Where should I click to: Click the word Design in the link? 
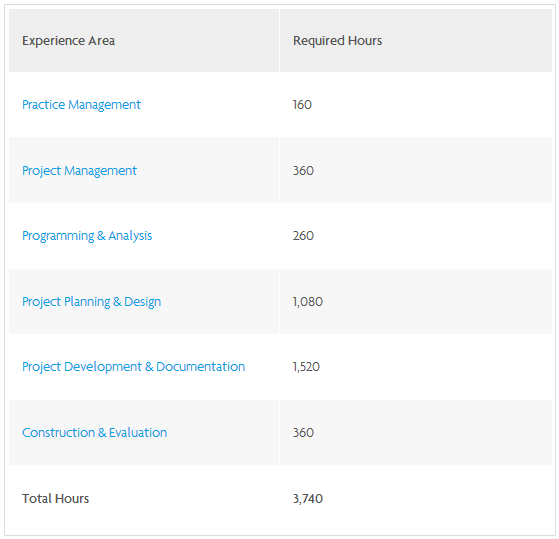[x=143, y=302]
